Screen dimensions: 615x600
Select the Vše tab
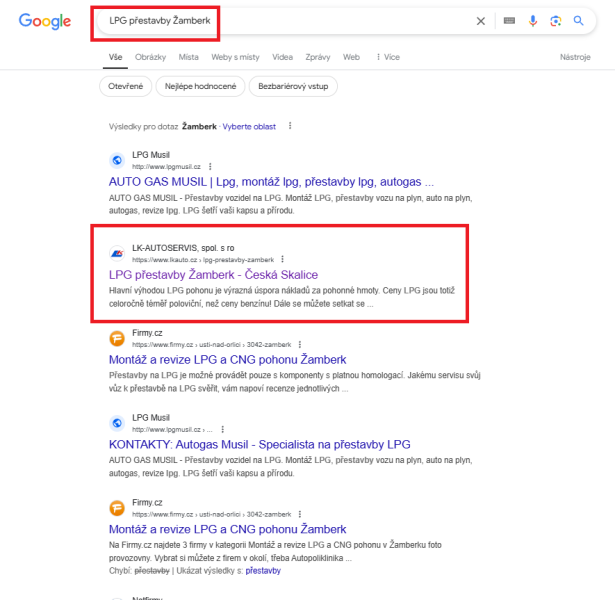[x=115, y=57]
